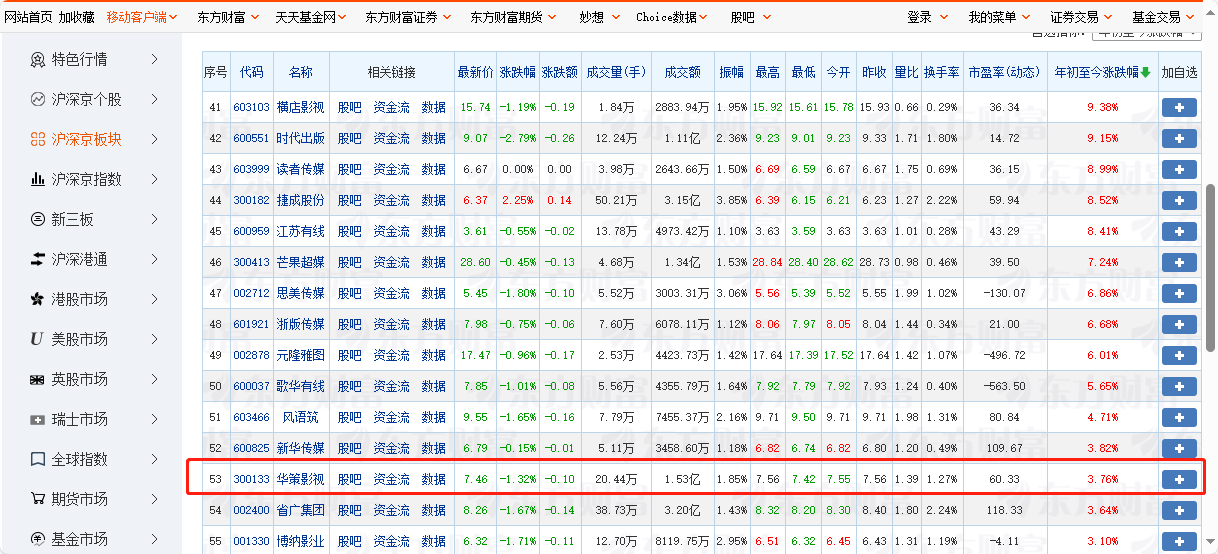1218x554 pixels.
Task: Click the 沪深京板块 grid icon
Action: tap(38, 139)
